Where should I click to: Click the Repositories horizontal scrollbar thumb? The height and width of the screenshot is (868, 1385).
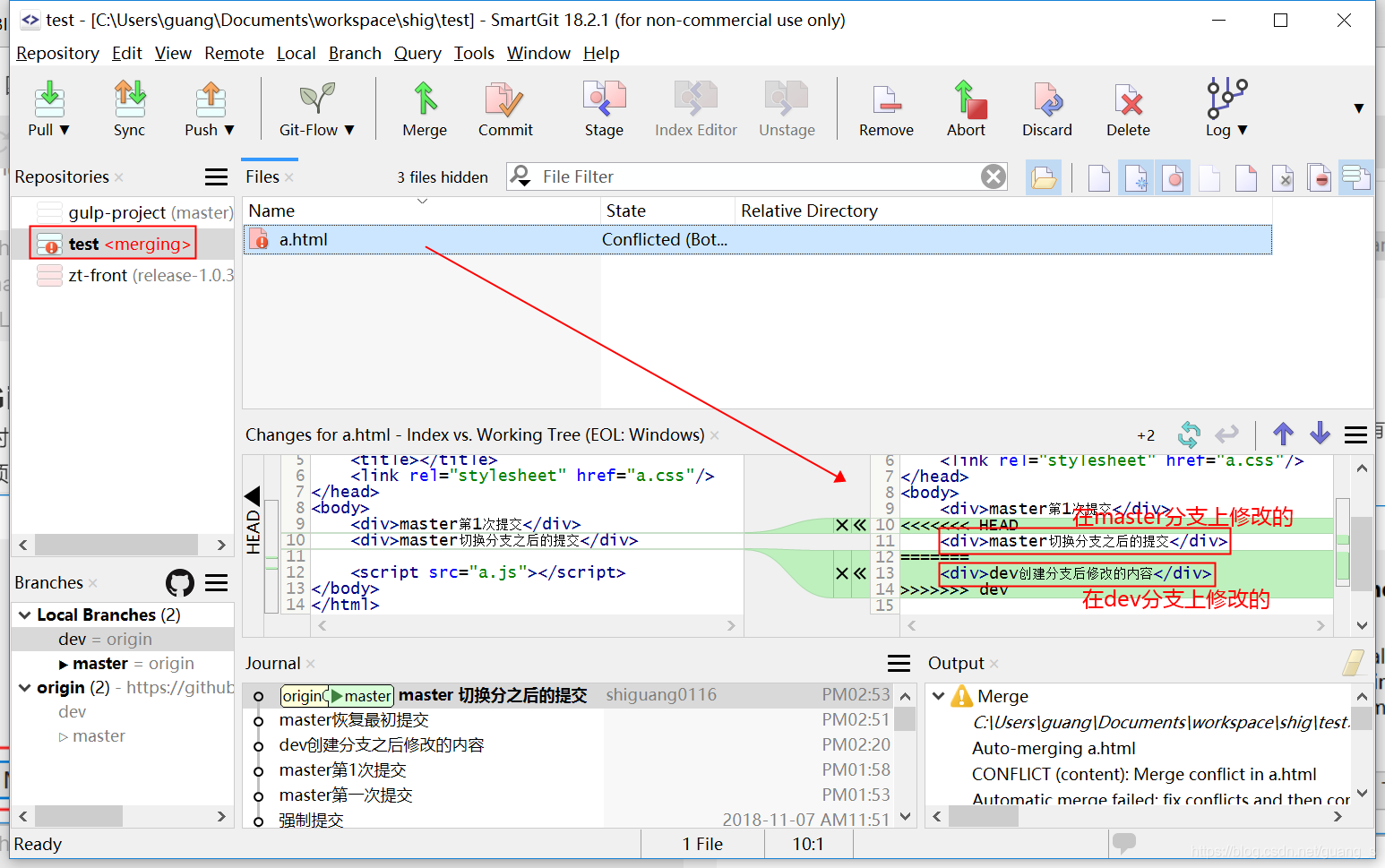pyautogui.click(x=116, y=545)
